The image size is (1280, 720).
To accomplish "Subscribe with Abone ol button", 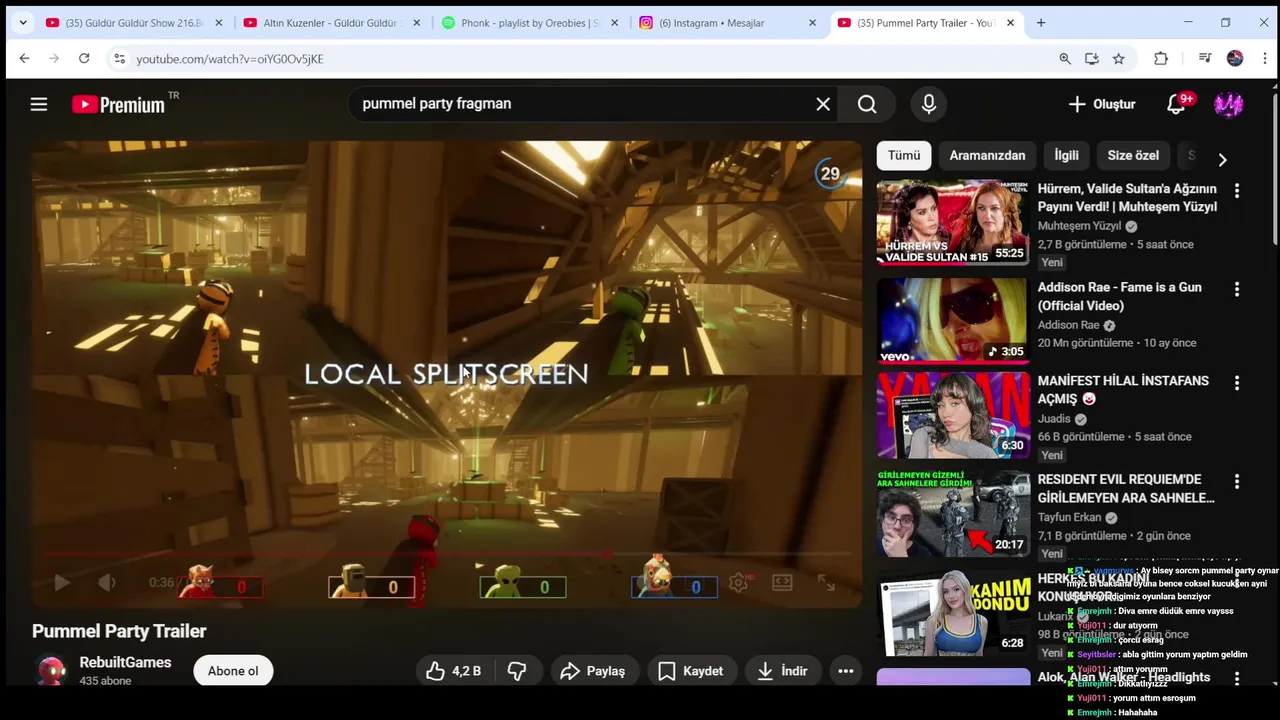I will click(233, 671).
